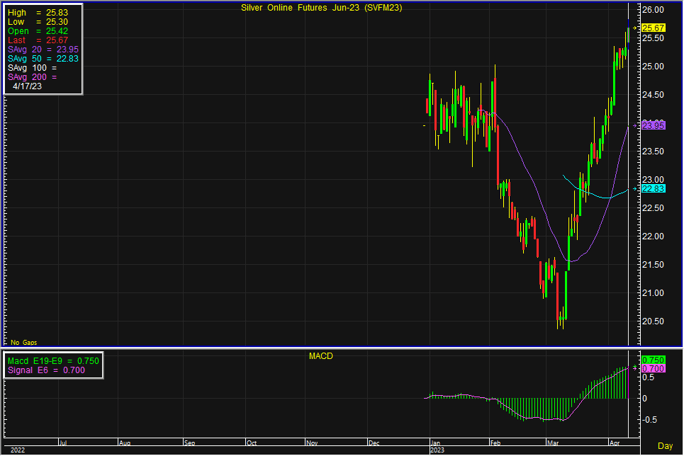Click the No Gaps label
This screenshot has height=456, width=684.
click(23, 342)
